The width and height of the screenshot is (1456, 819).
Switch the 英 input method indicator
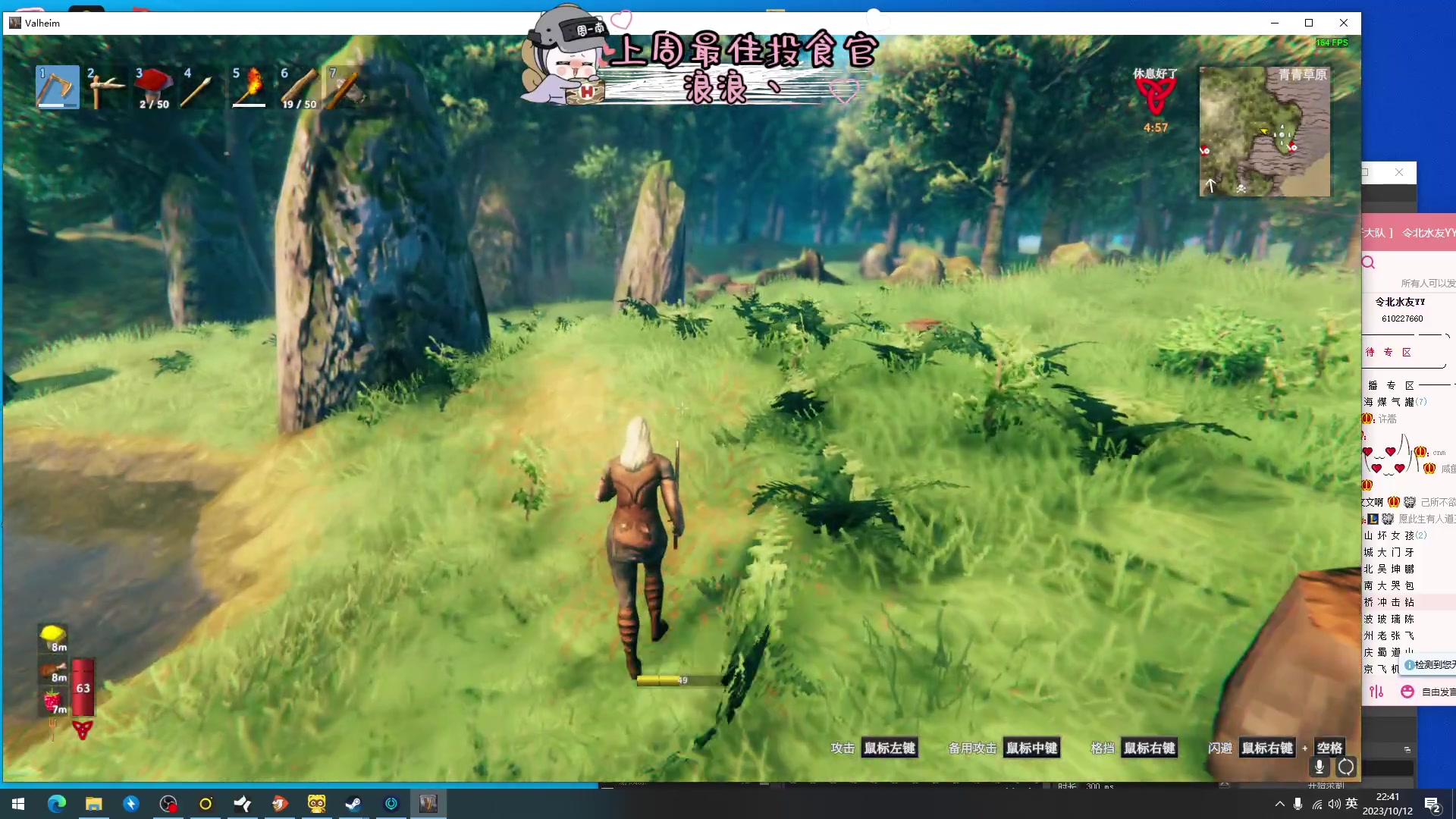pos(1351,804)
